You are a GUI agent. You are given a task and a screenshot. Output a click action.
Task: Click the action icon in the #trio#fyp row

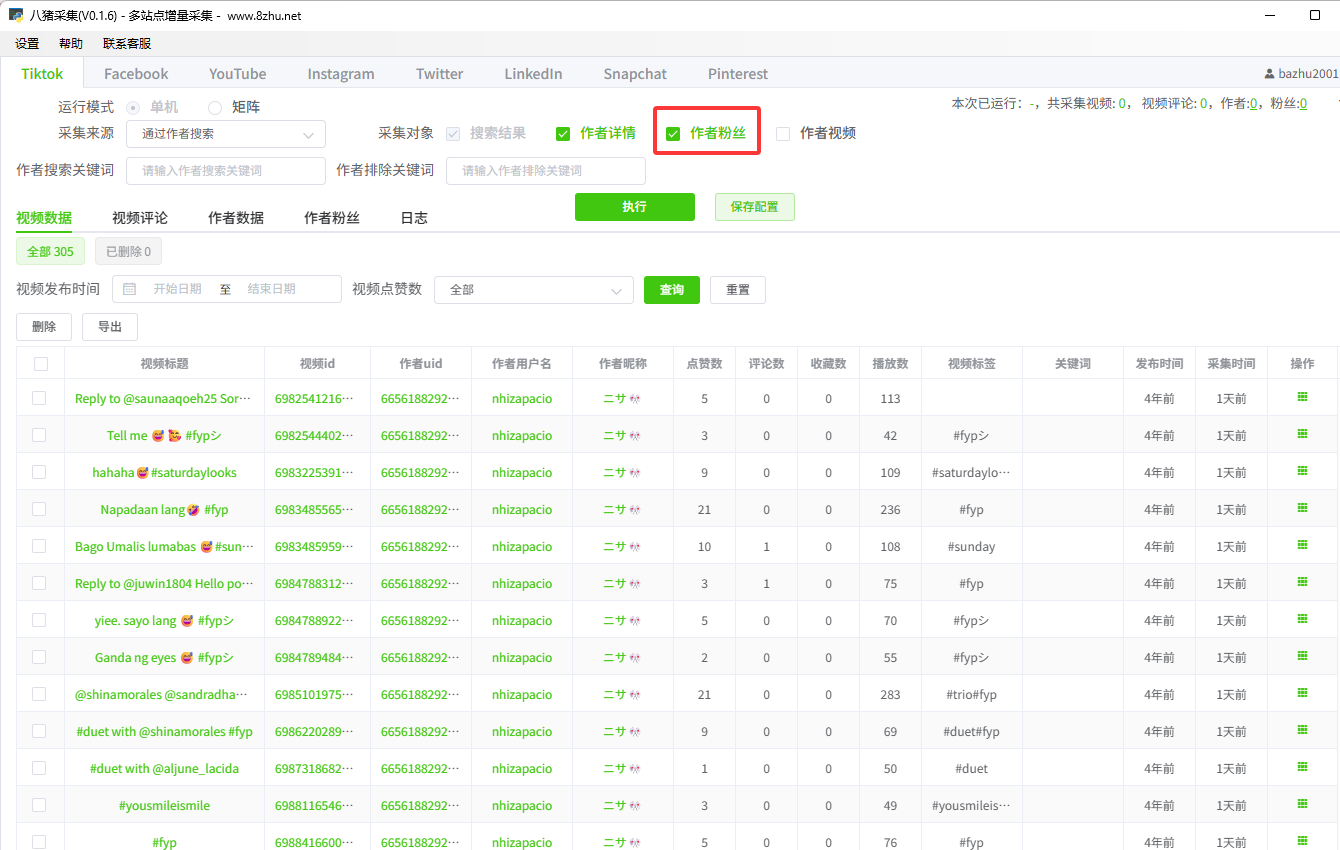(1302, 693)
